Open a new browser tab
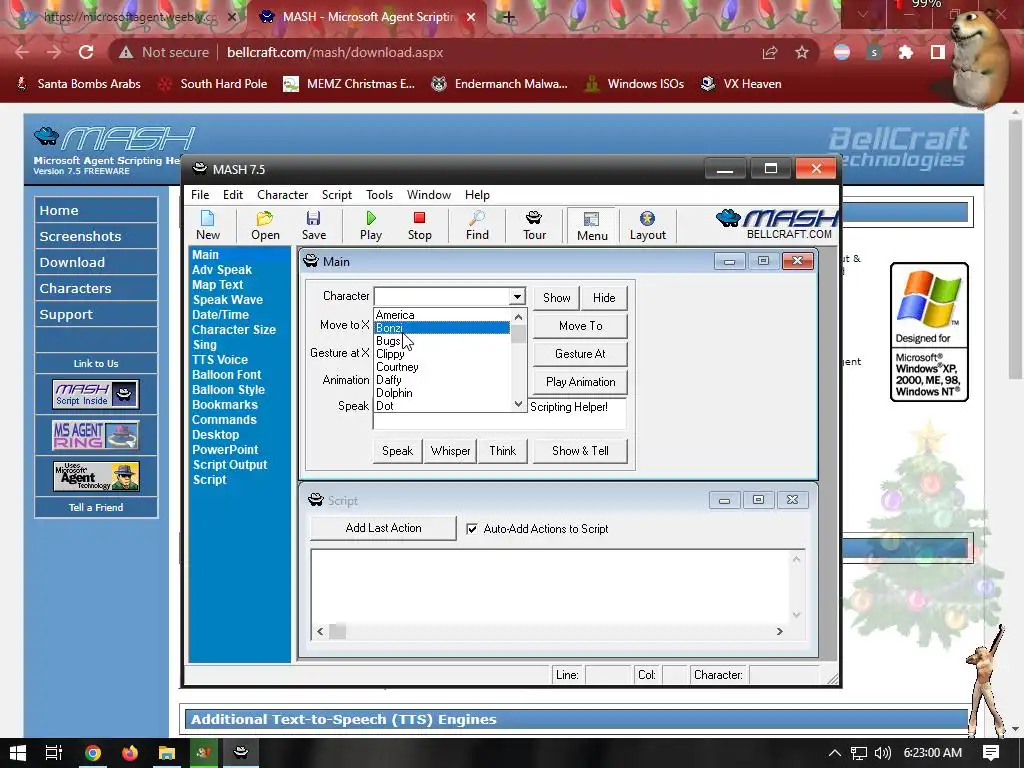This screenshot has width=1024, height=768. tap(508, 18)
